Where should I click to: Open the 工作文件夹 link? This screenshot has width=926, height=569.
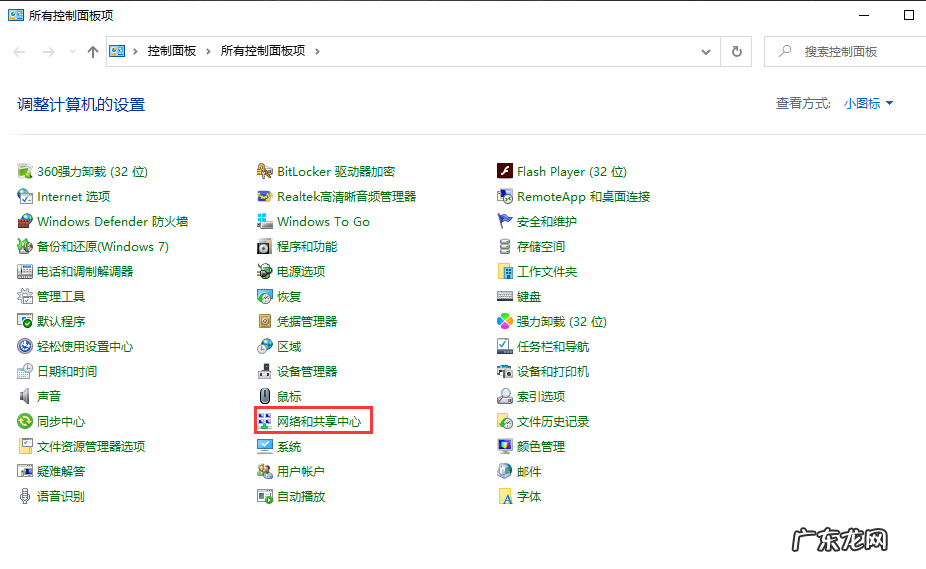coord(547,271)
